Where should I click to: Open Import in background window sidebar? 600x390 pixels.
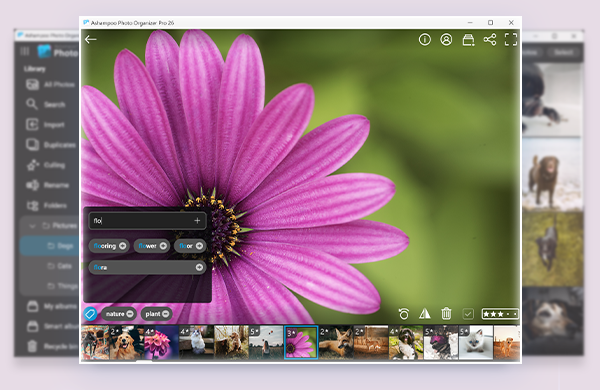[45, 125]
